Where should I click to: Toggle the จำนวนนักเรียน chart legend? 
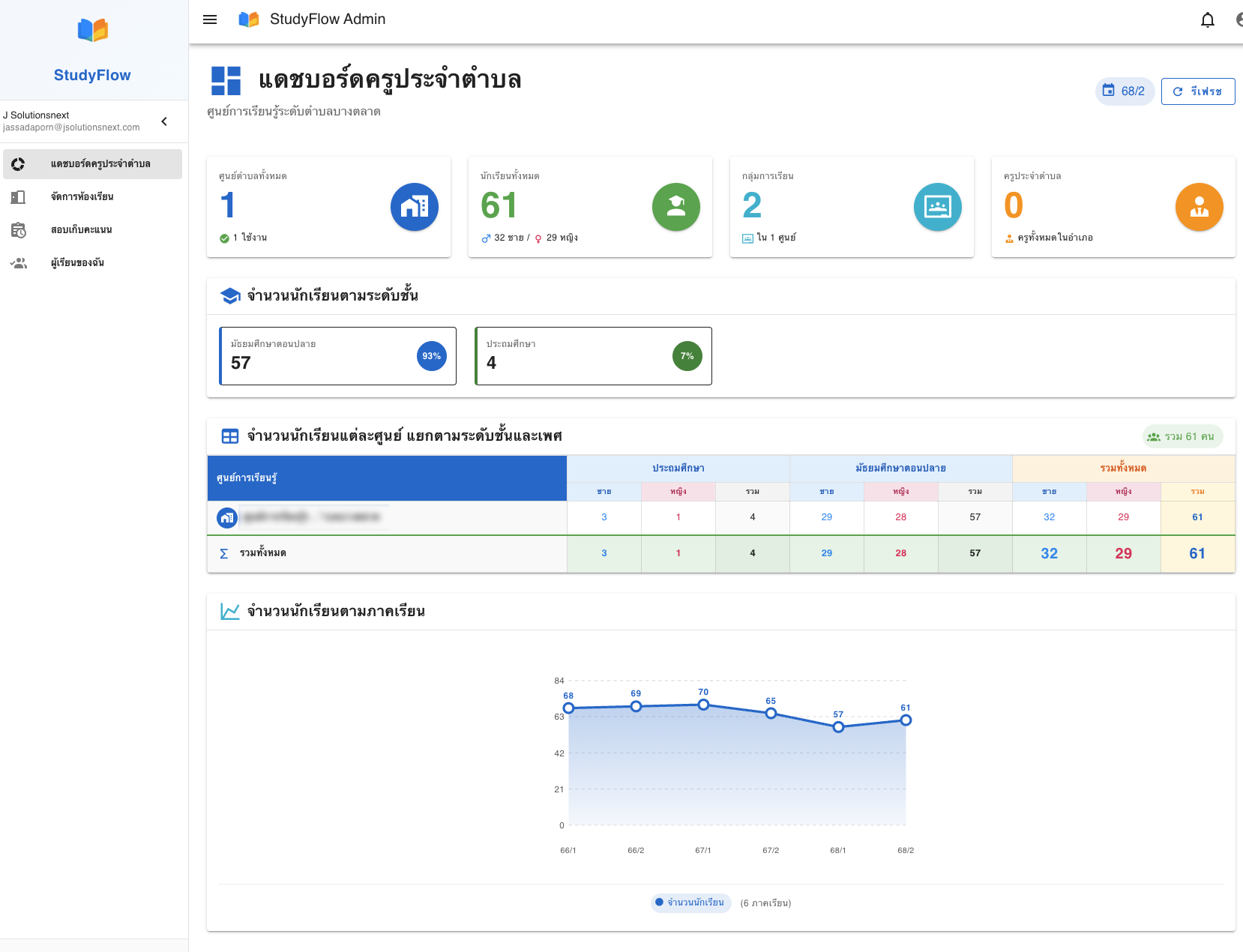click(690, 903)
